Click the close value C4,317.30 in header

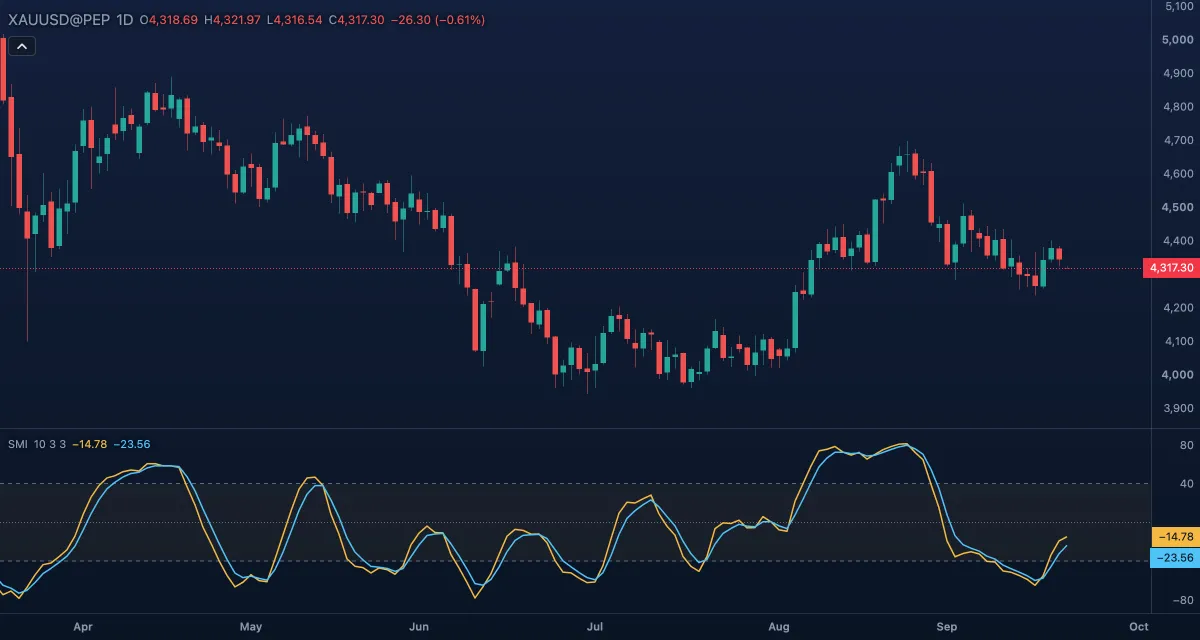357,20
